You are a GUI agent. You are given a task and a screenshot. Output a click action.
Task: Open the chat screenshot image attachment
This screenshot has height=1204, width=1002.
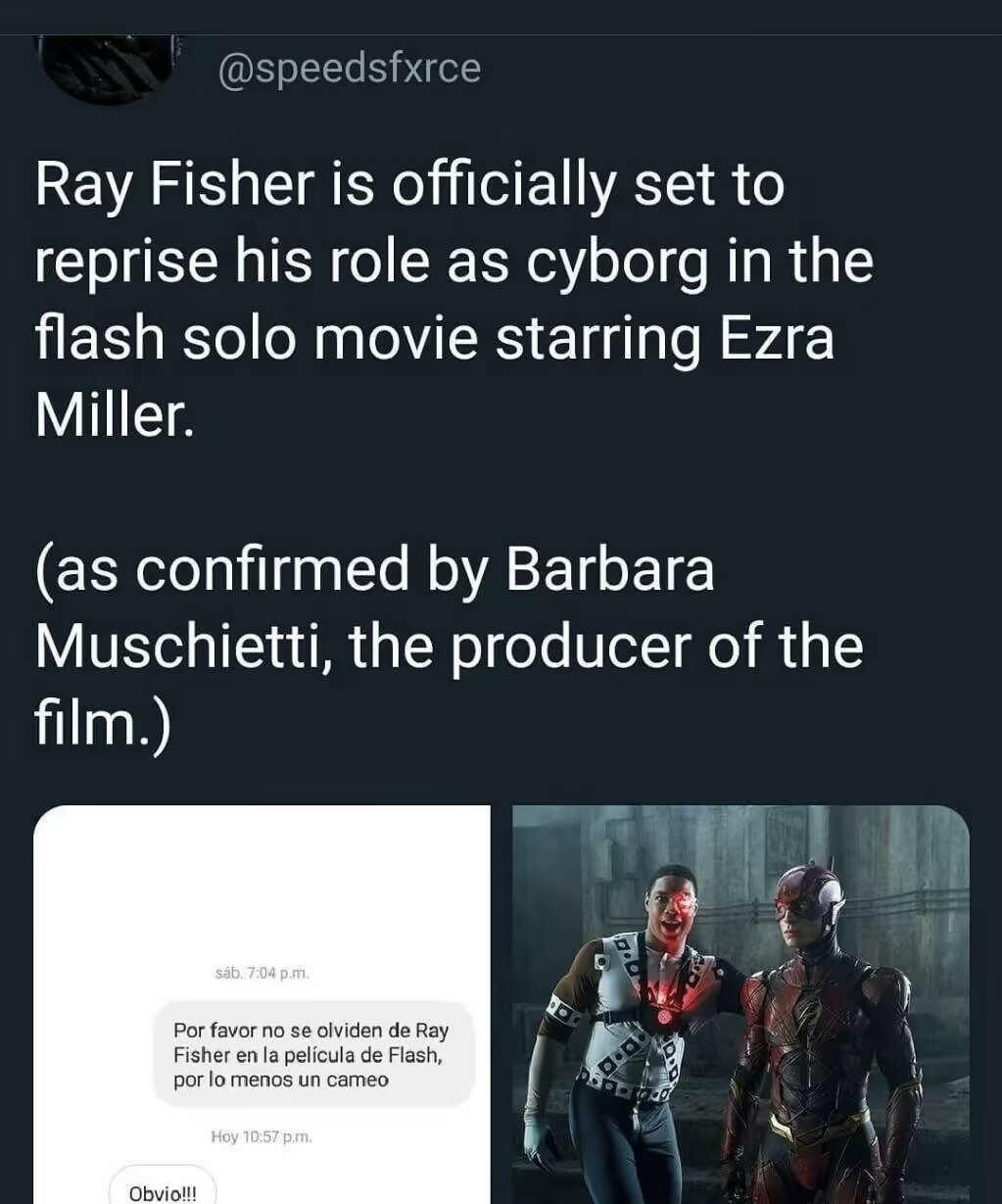(x=262, y=1004)
